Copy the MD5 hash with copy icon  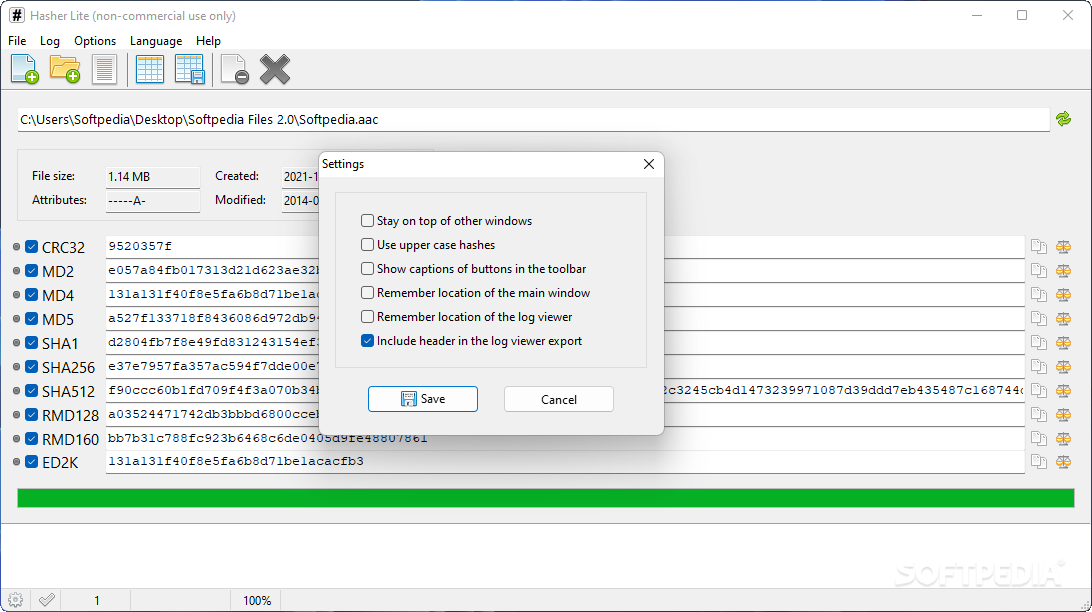[x=1039, y=319]
